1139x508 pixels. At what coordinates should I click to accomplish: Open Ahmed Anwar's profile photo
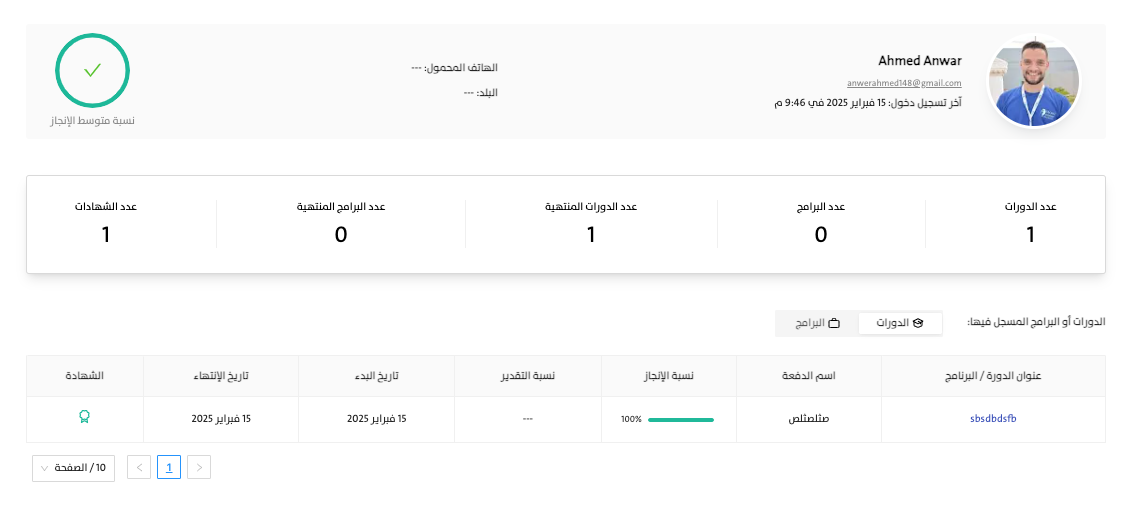1033,82
